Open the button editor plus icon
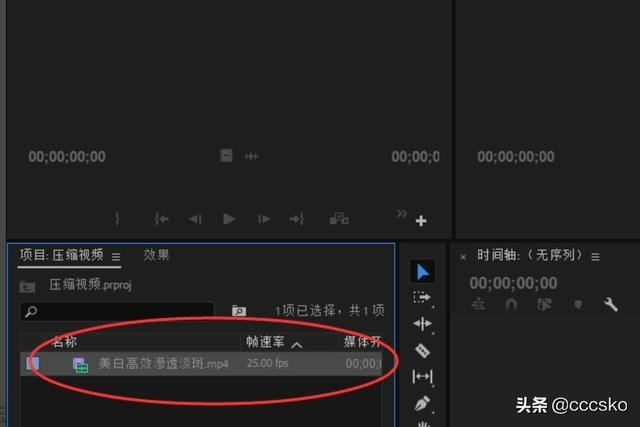640x427 pixels. click(x=421, y=221)
